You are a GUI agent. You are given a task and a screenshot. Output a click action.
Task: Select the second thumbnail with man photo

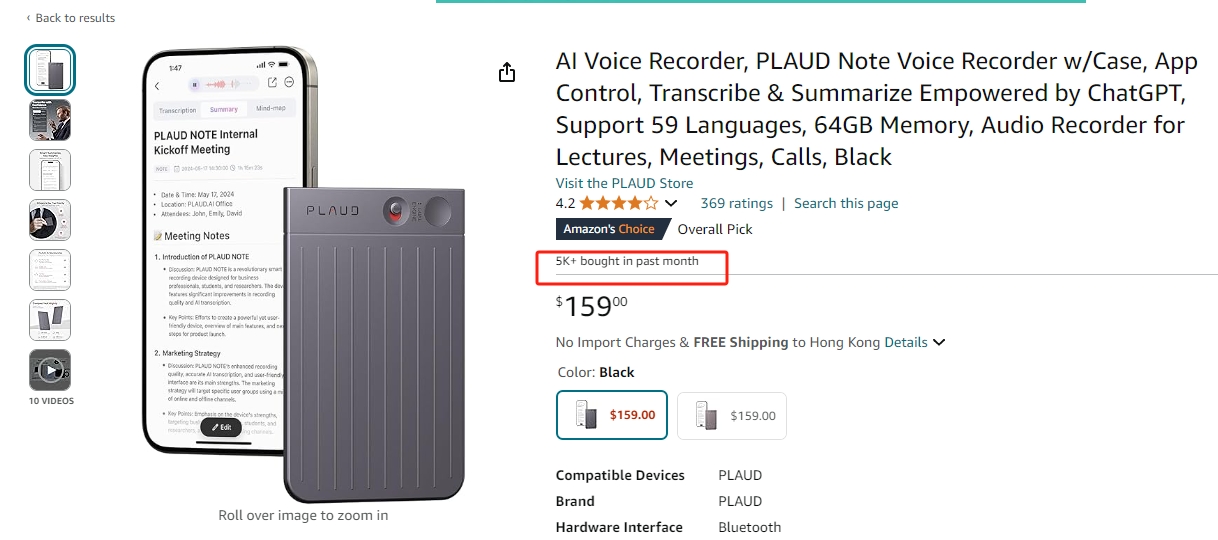50,120
